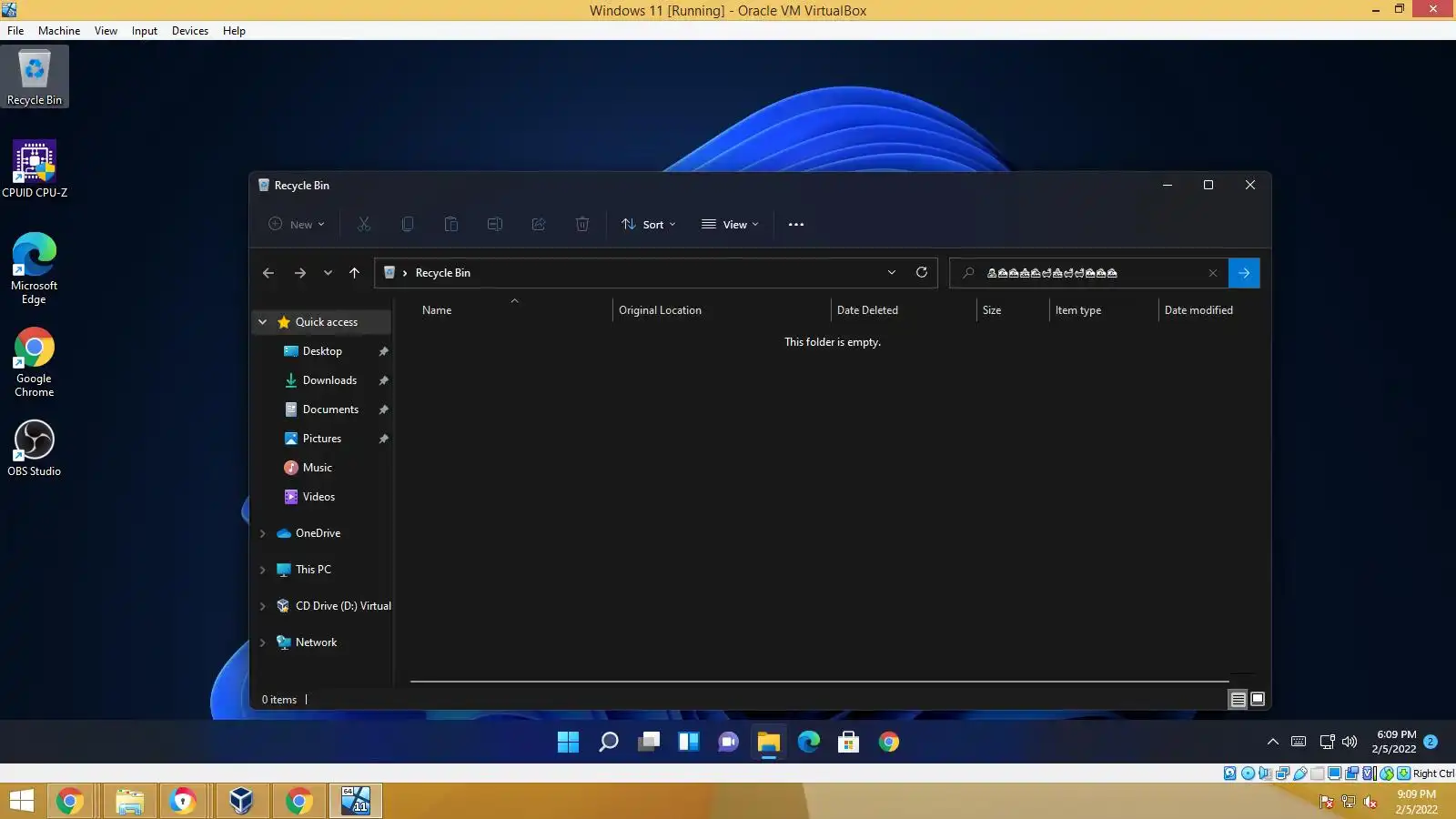Open the New dropdown in Explorer

pos(297,225)
